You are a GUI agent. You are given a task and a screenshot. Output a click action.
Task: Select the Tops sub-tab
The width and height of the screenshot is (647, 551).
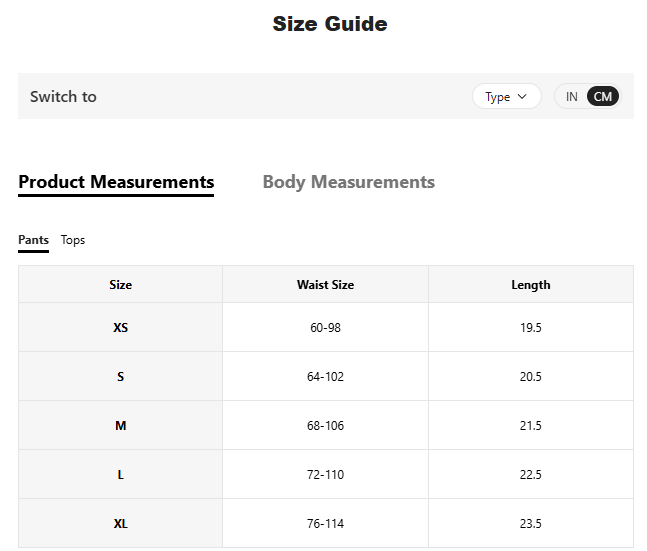click(73, 240)
